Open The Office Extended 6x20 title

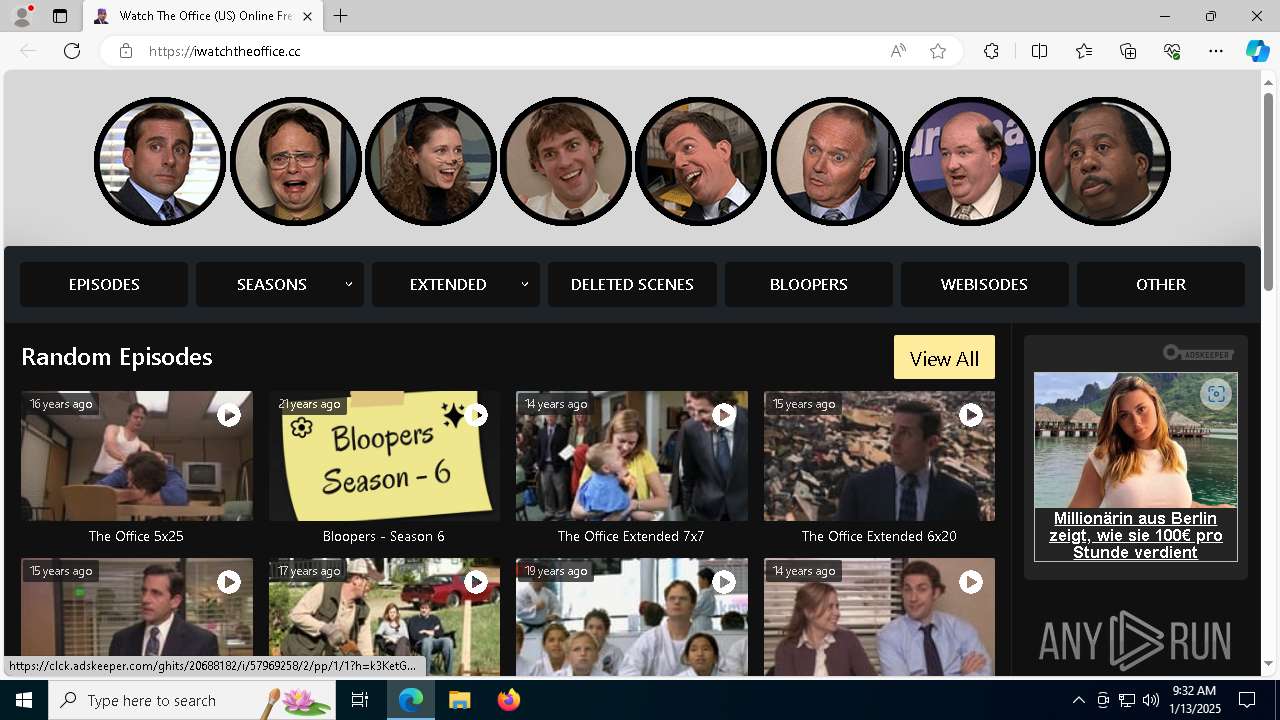click(x=879, y=536)
